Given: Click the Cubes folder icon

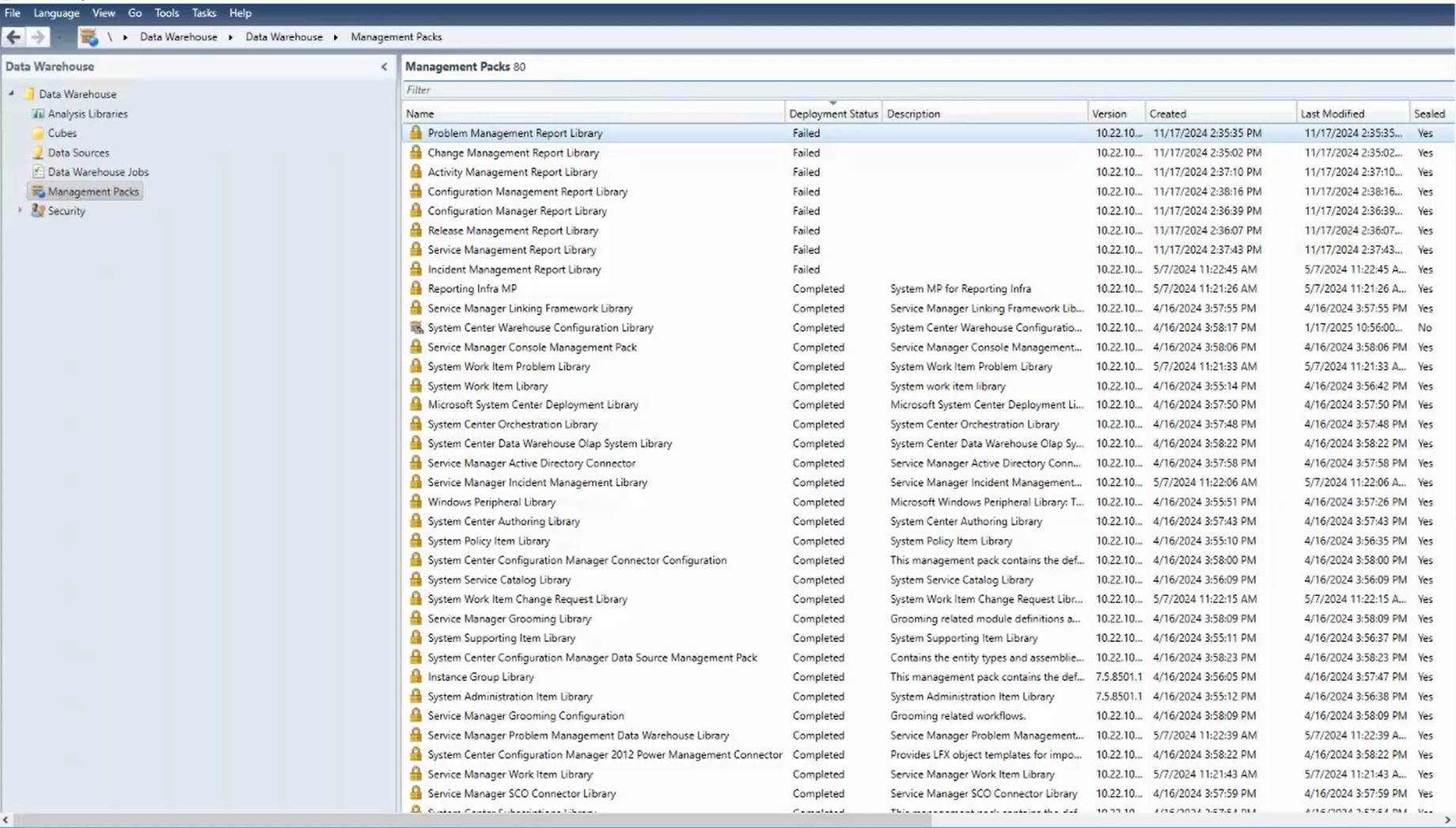Looking at the screenshot, I should click(38, 133).
